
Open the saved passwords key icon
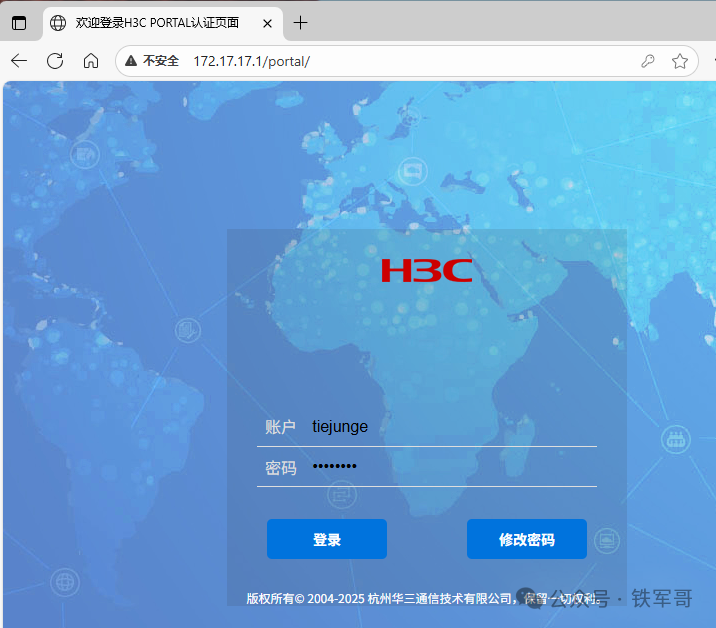pyautogui.click(x=648, y=61)
